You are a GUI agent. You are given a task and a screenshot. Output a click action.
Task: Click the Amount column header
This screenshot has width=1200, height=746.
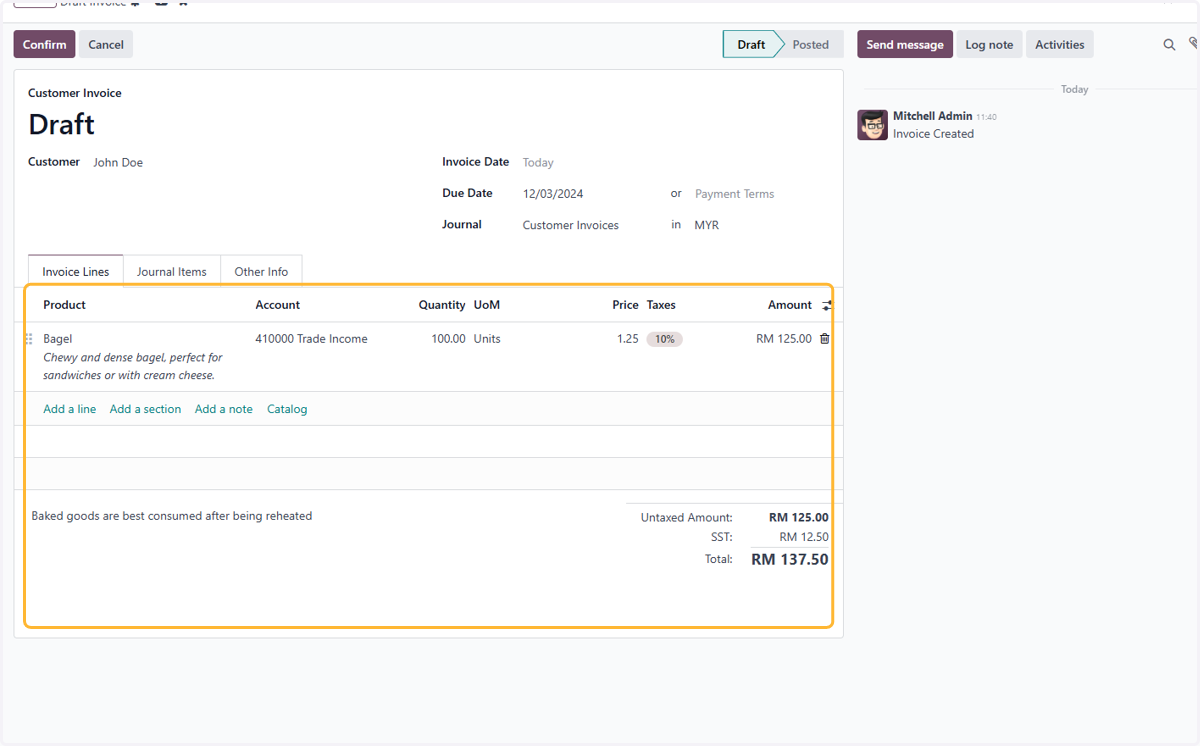coord(790,305)
